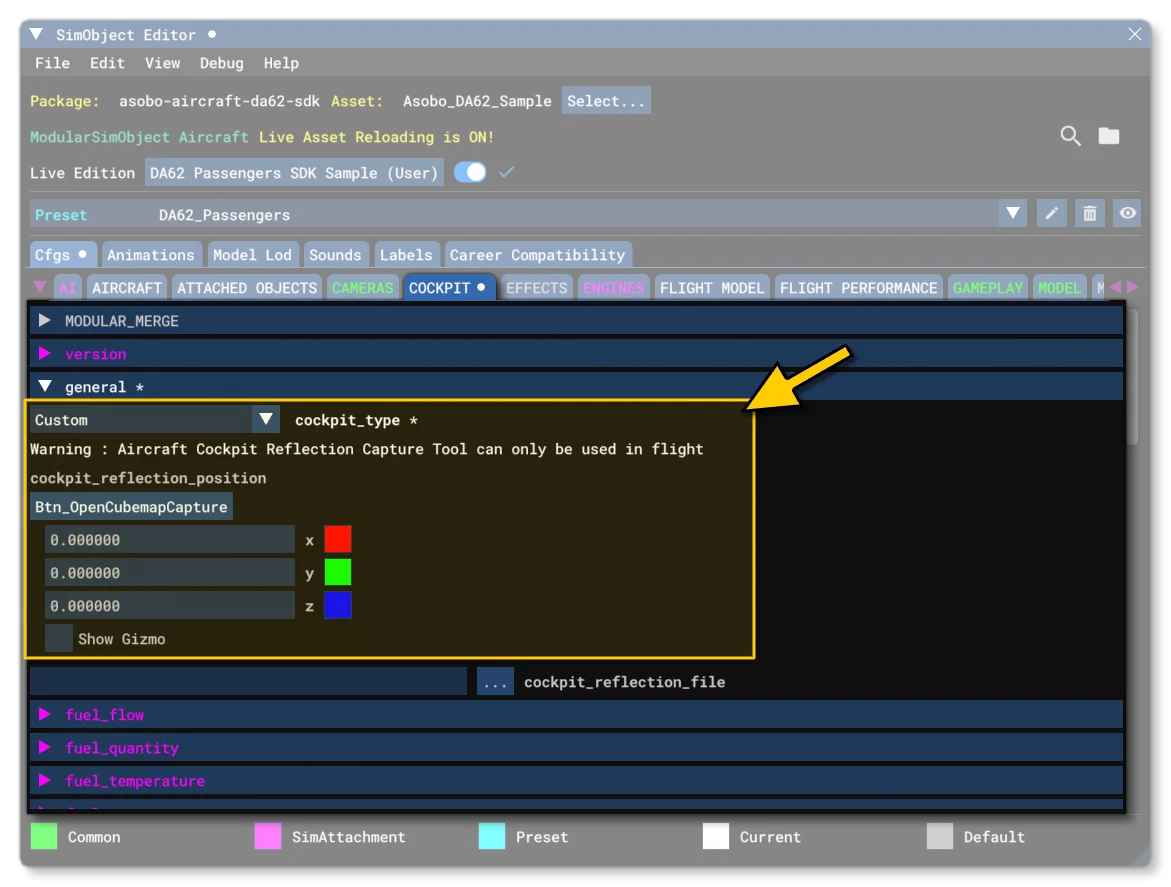The image size is (1171, 887).
Task: Delete preset with the trash icon
Action: tap(1090, 214)
